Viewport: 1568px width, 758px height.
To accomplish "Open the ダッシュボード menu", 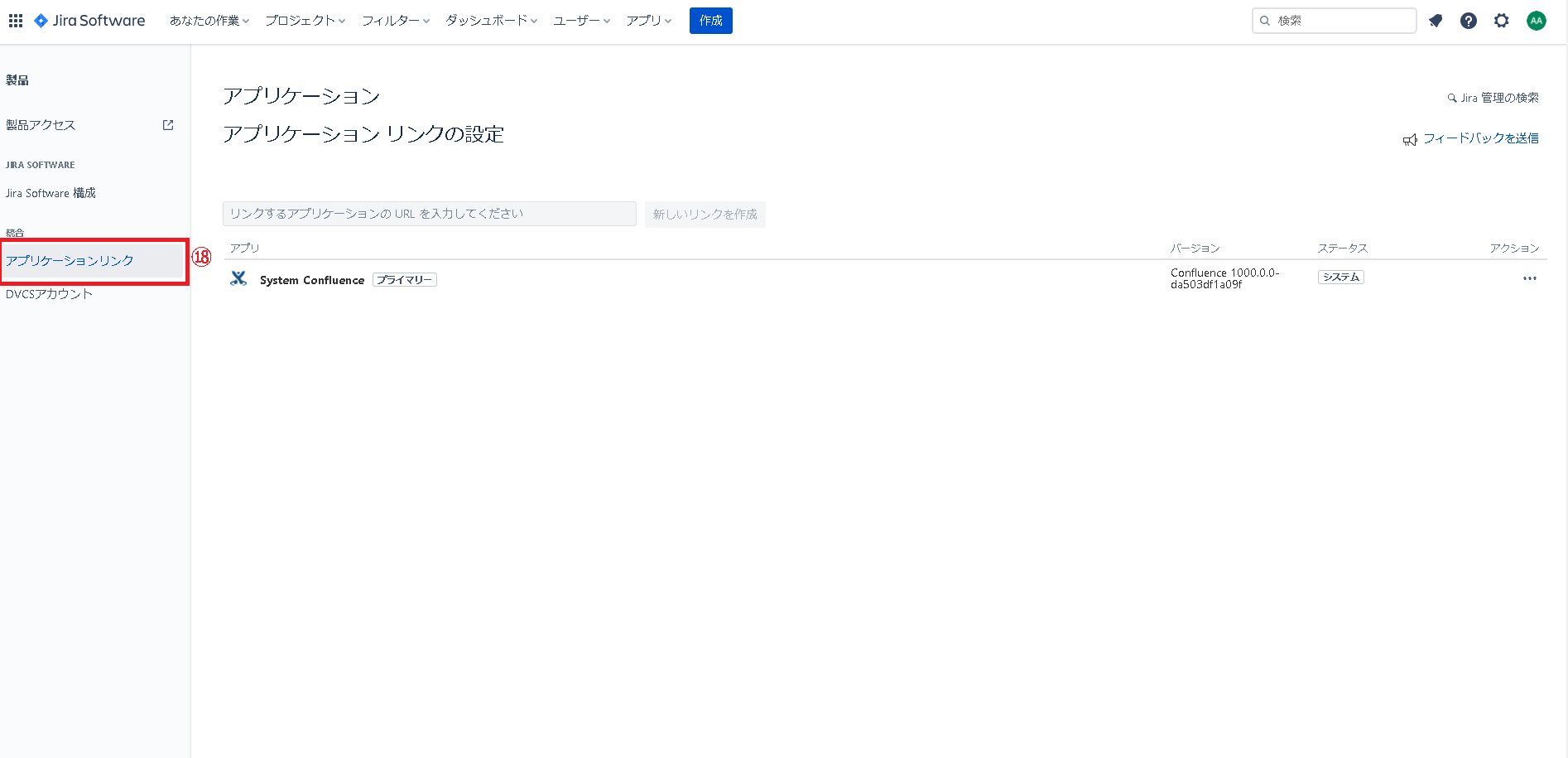I will point(491,21).
